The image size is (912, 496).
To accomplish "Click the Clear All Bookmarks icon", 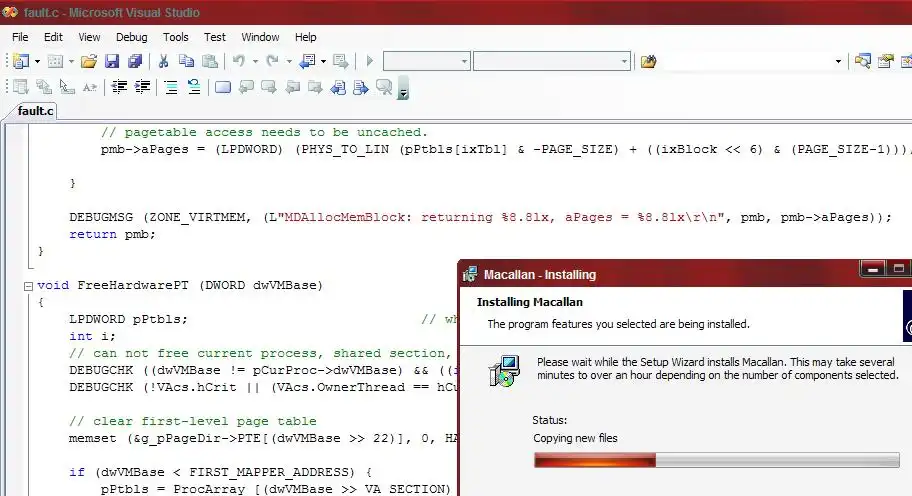I will click(x=384, y=87).
